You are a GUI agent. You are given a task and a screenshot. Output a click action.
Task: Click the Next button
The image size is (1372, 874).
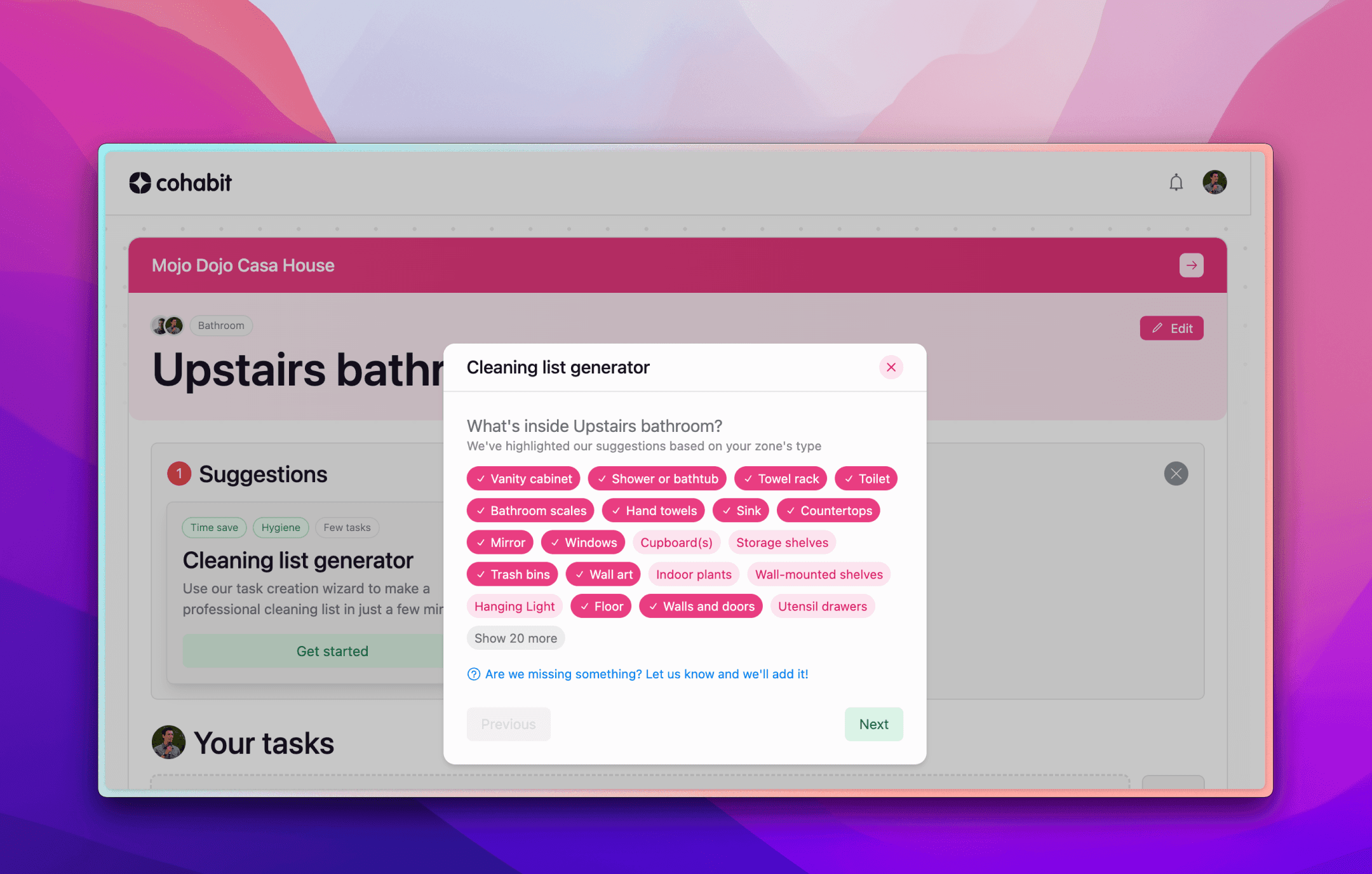point(873,724)
